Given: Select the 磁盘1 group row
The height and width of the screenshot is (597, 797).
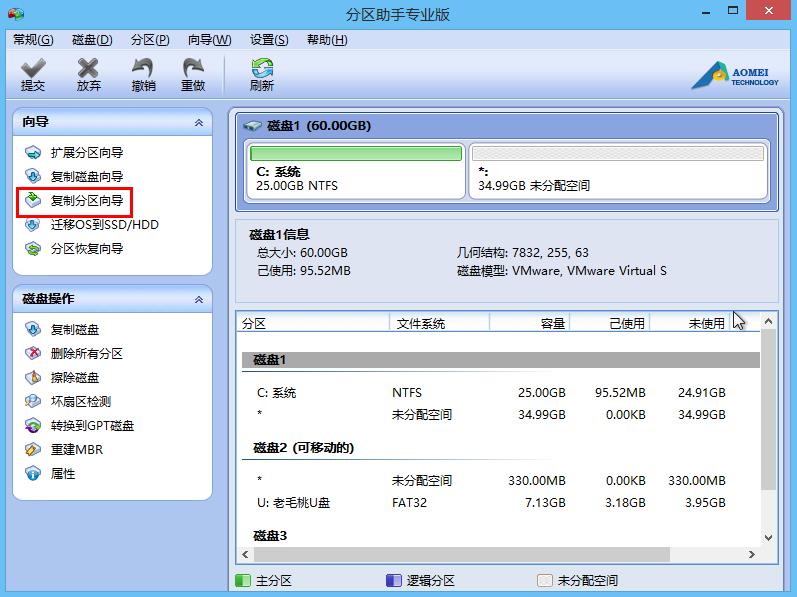Looking at the screenshot, I should (x=501, y=360).
